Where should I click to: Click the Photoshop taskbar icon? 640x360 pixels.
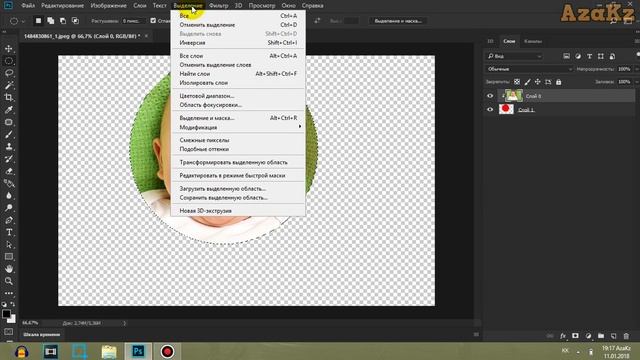138,351
